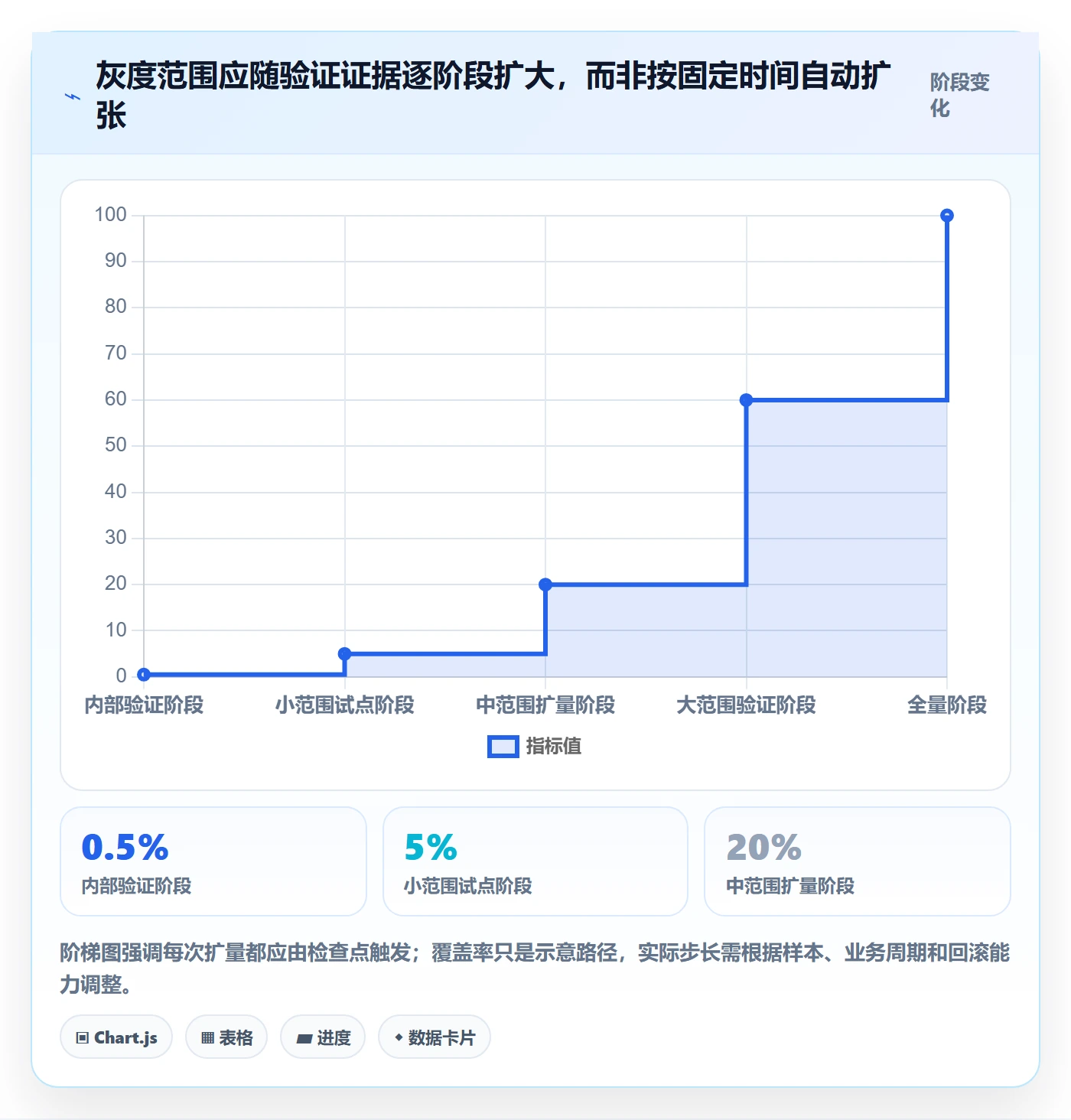Click the y-axis value 100

(x=111, y=215)
